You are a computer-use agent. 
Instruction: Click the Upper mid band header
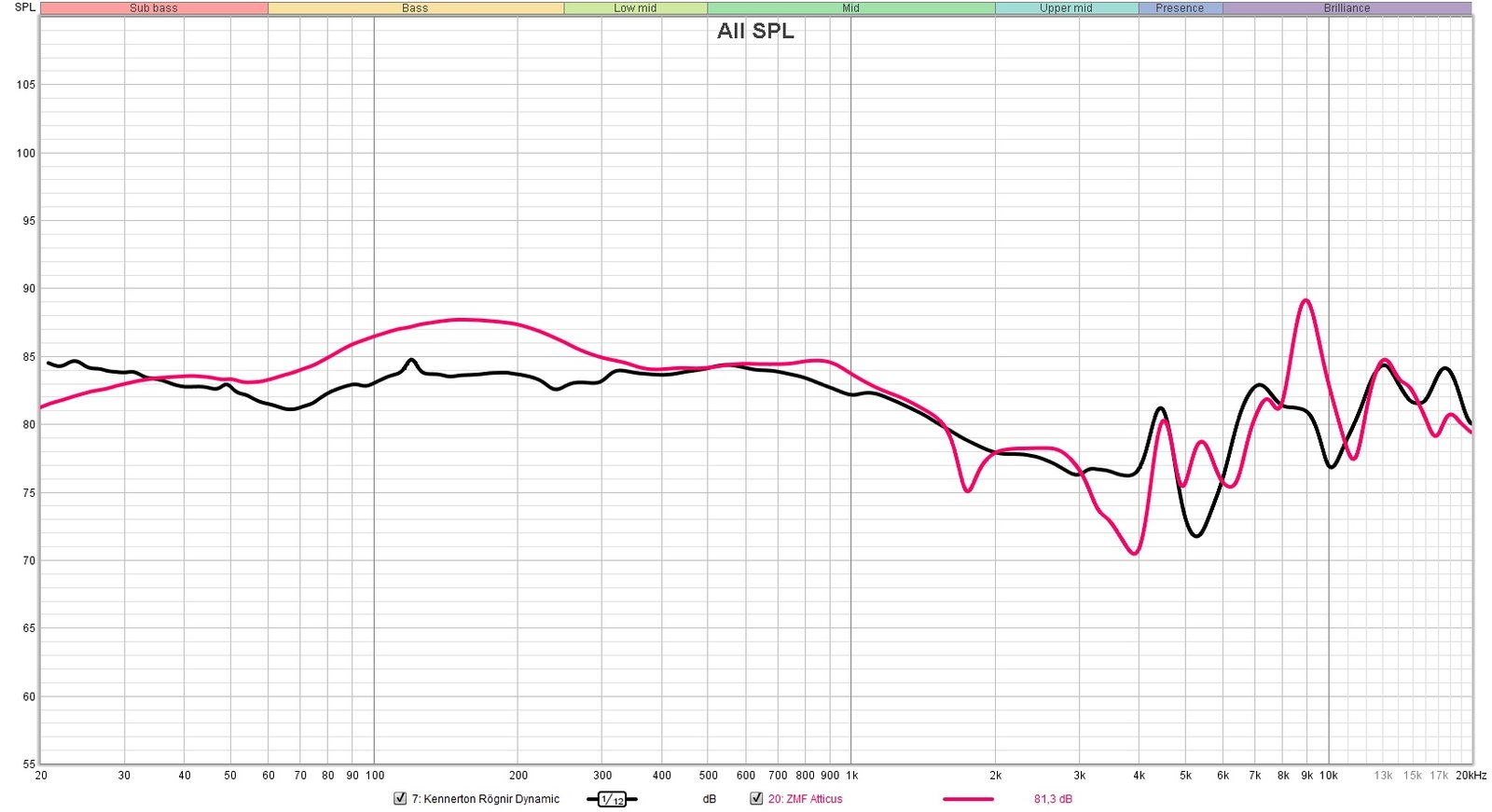(x=1066, y=8)
